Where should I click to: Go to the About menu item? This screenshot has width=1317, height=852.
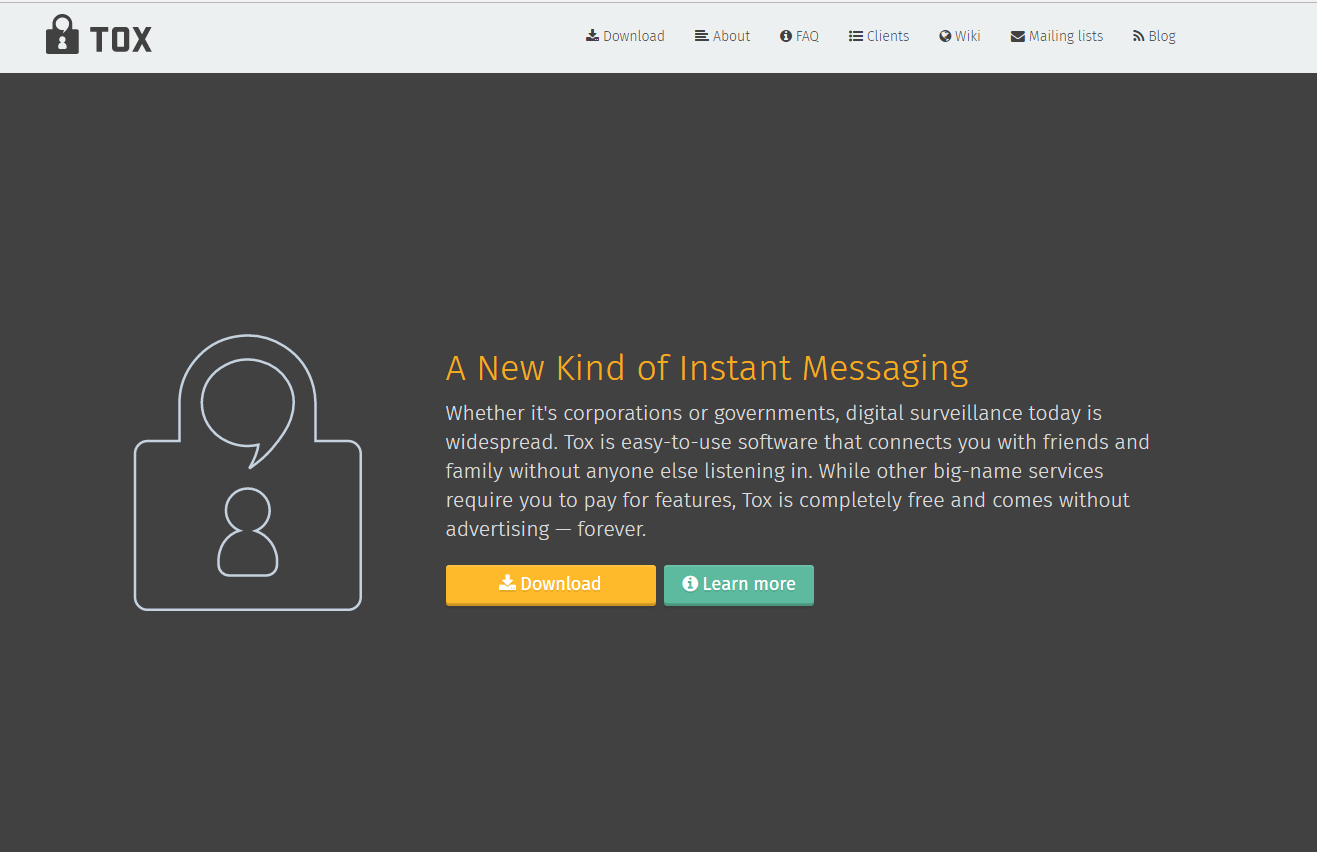point(731,36)
